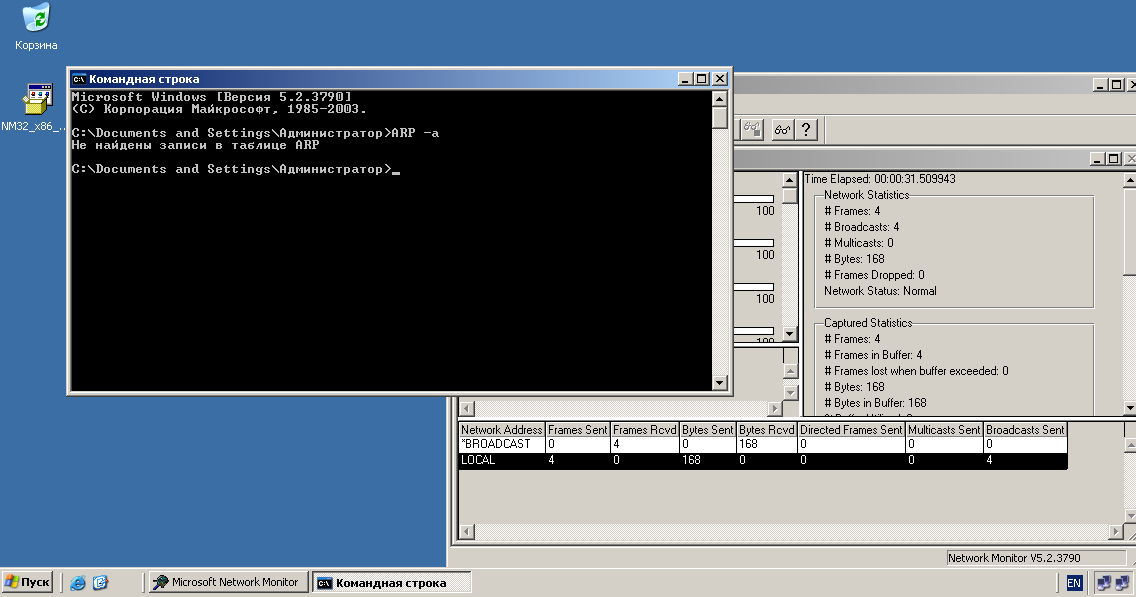Switch to Microsoft Network Monitor taskbar button

point(228,582)
